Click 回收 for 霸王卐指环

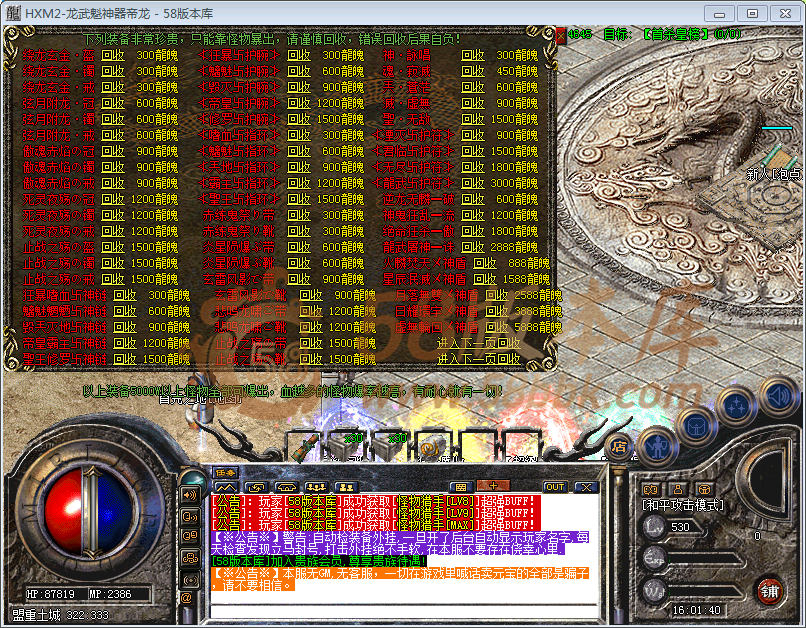pyautogui.click(x=299, y=183)
